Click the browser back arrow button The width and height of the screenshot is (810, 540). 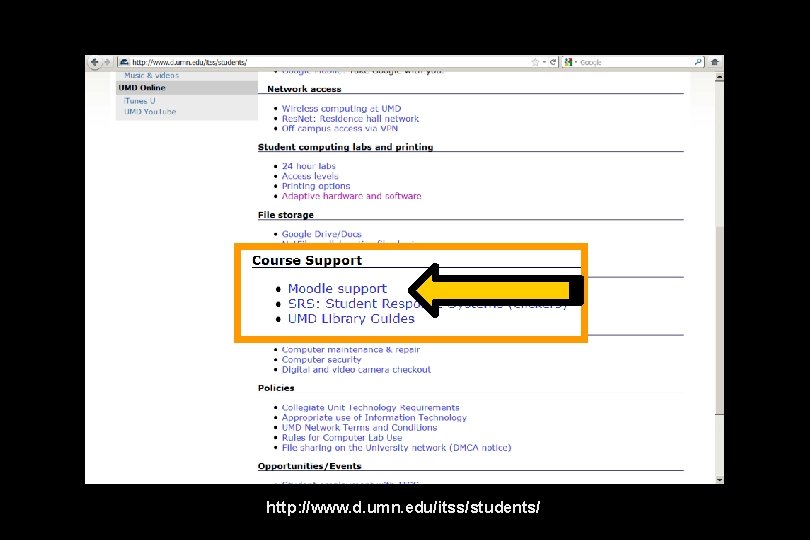(x=95, y=62)
